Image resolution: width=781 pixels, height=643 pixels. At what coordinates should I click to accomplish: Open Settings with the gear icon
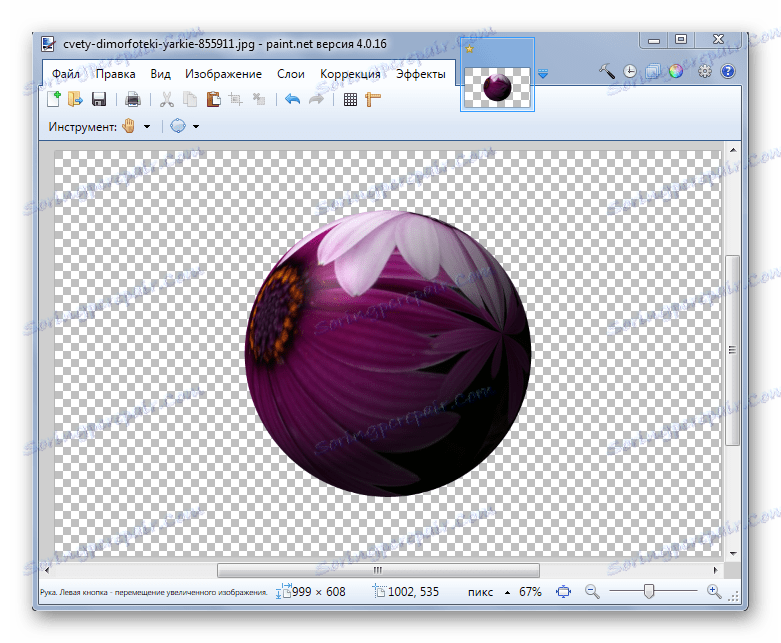[704, 72]
